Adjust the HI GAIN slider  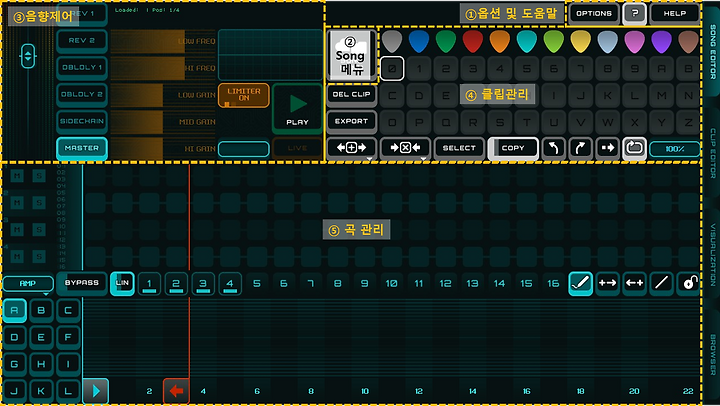tap(163, 149)
